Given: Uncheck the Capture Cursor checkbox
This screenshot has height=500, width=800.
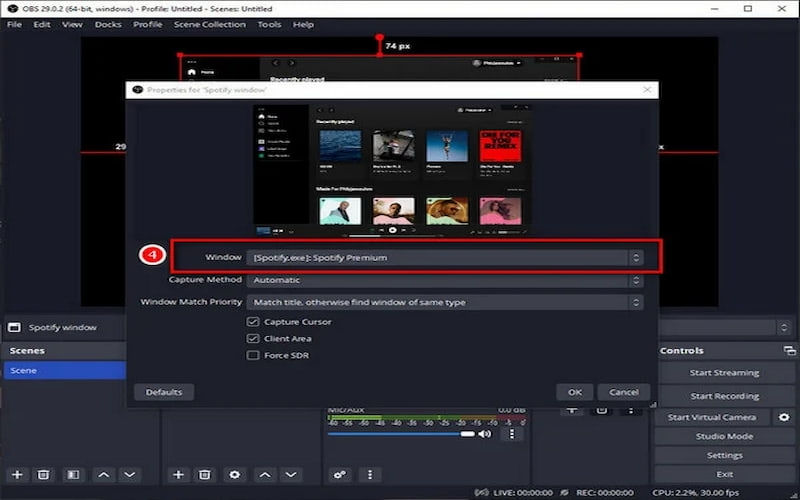Looking at the screenshot, I should [253, 322].
